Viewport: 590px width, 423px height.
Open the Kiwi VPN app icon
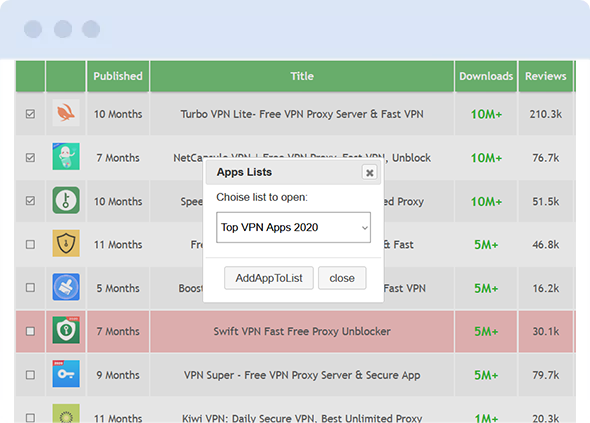[x=66, y=414]
